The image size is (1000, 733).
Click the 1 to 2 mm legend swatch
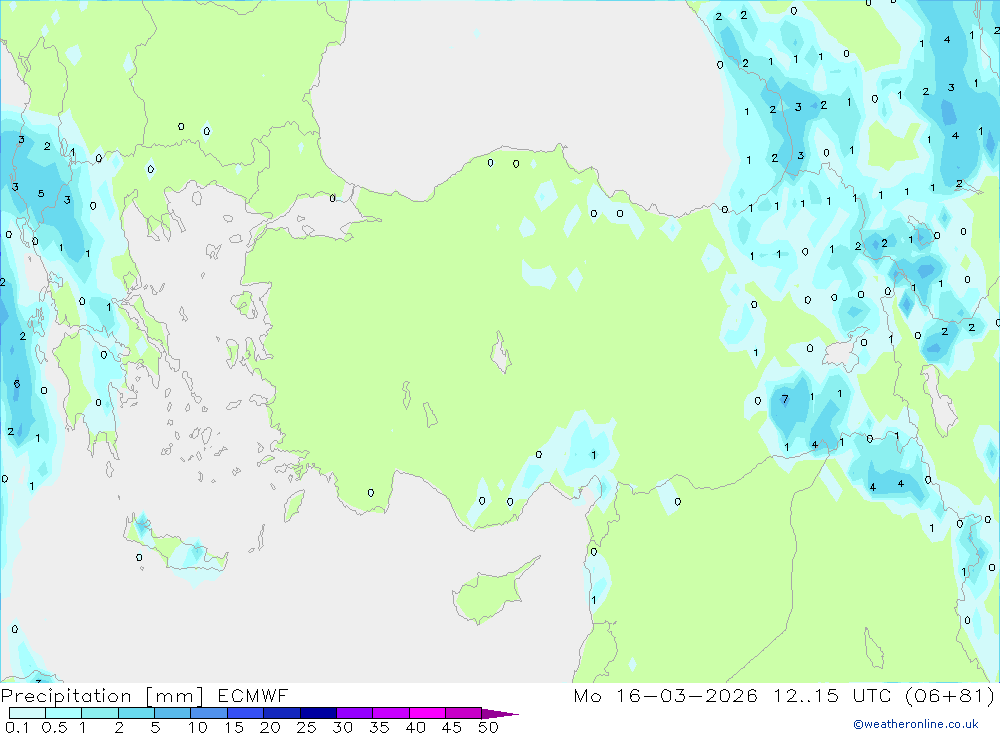[99, 713]
